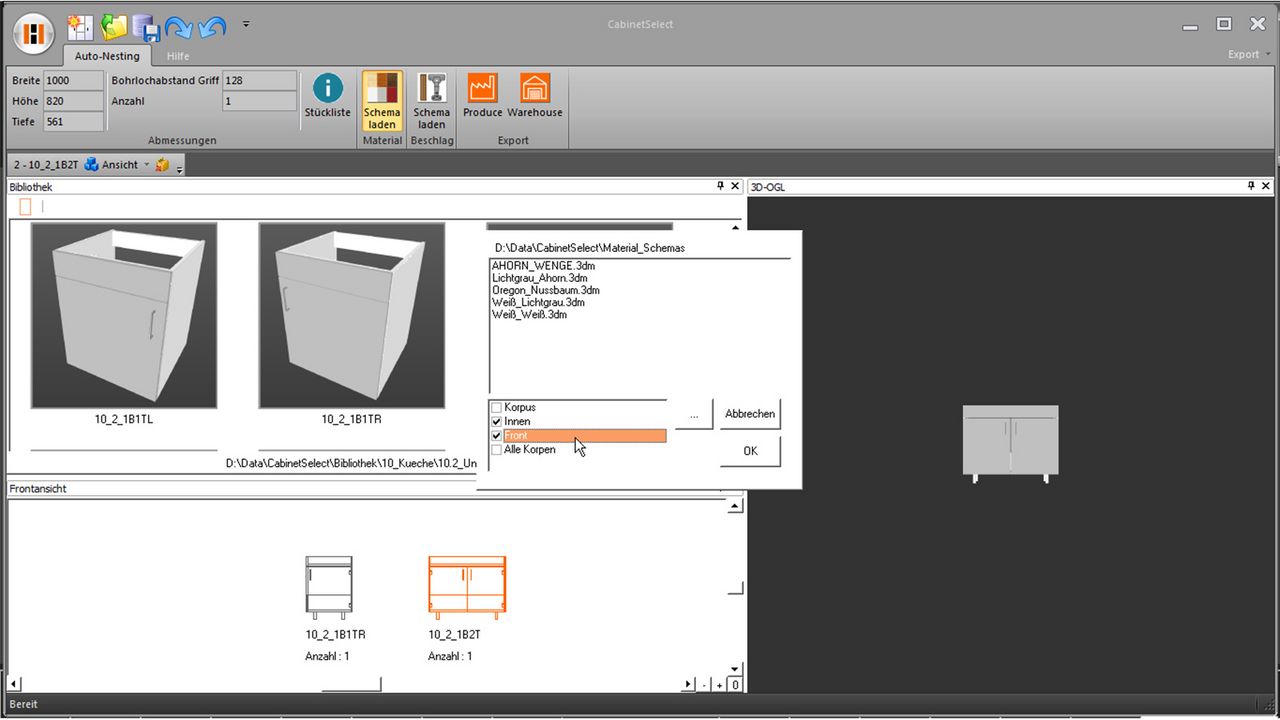Click Material Schema laden icon
The width and height of the screenshot is (1280, 720).
tap(382, 102)
